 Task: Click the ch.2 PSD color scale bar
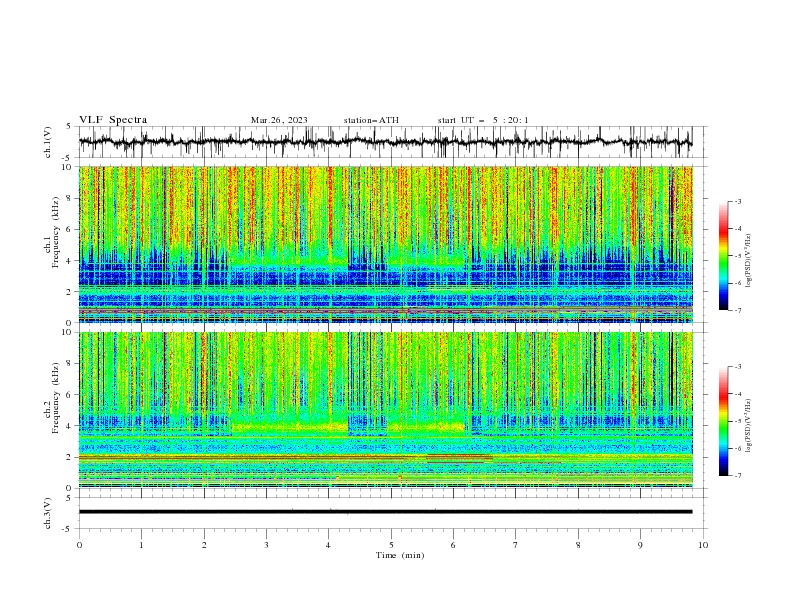723,421
